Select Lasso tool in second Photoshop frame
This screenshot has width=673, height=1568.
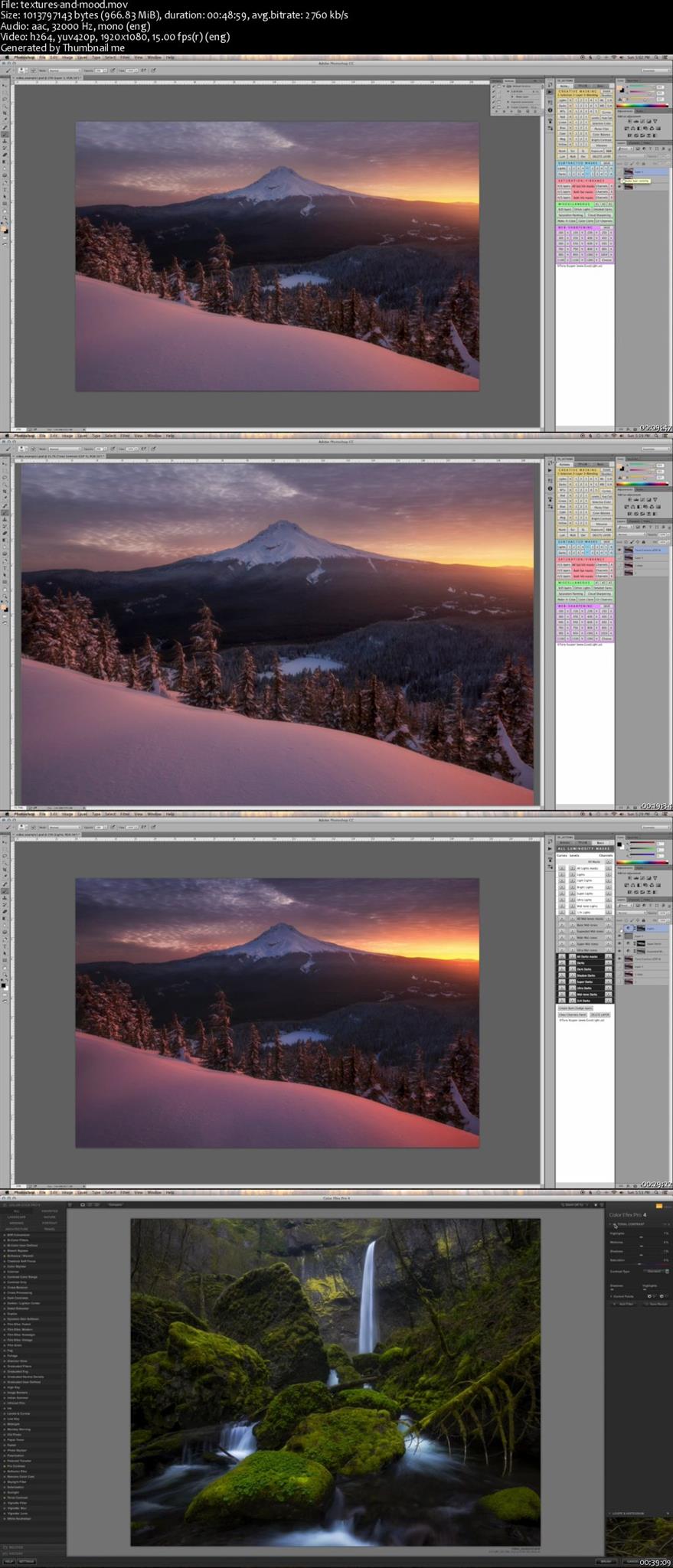[5, 478]
